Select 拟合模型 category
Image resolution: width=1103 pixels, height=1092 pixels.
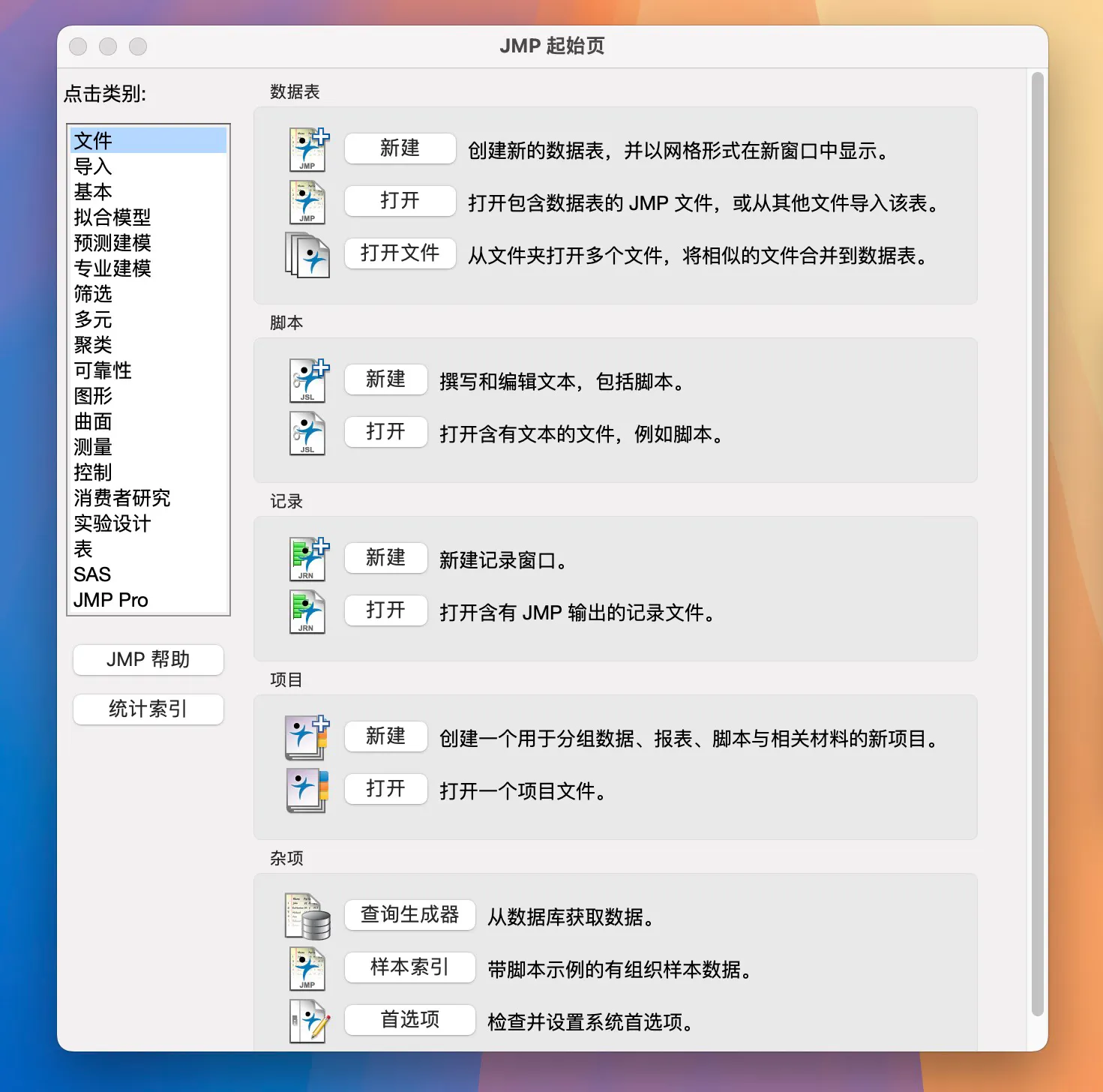tap(148, 217)
